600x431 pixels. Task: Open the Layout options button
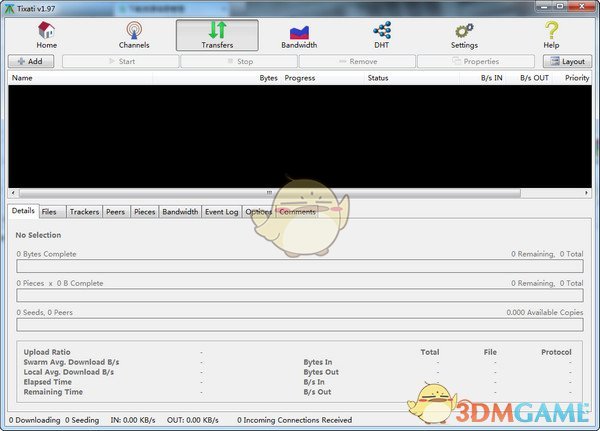567,61
